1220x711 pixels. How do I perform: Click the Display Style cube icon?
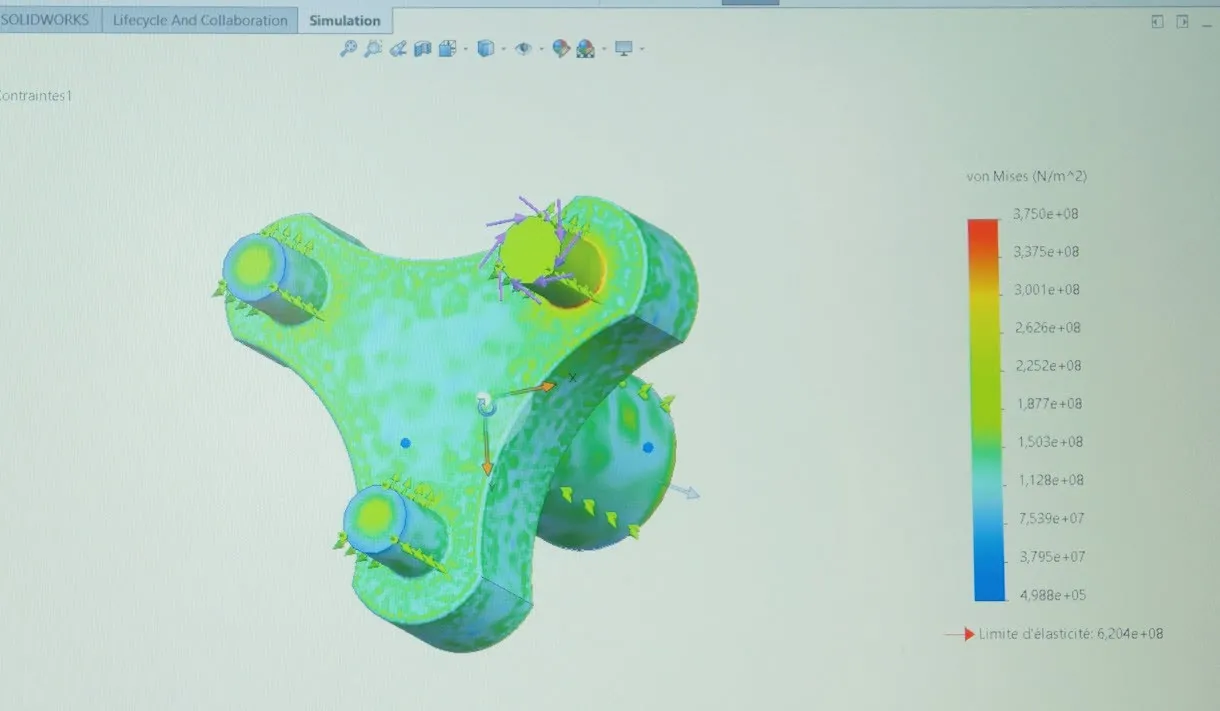(x=485, y=48)
